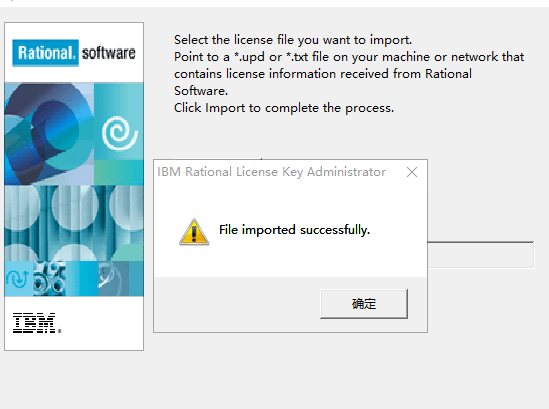Viewport: 549px width, 409px height.
Task: Click the 'contains license information' text line
Action: [323, 74]
